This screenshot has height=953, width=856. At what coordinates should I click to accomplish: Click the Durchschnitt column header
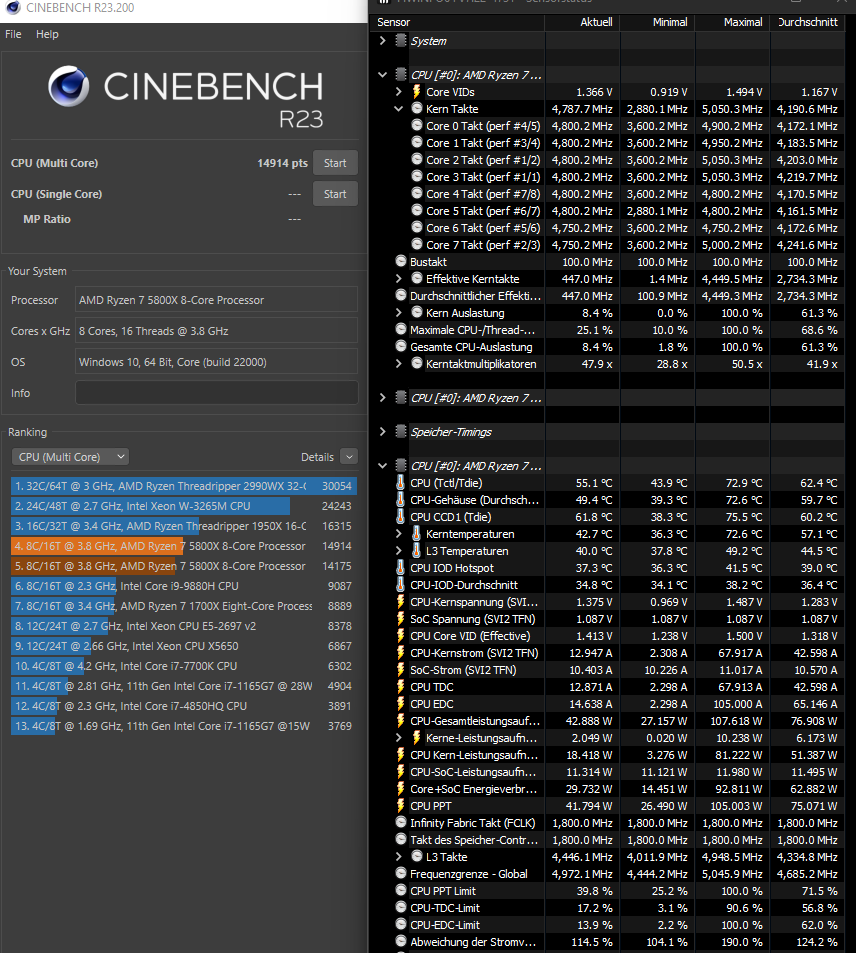pyautogui.click(x=807, y=22)
